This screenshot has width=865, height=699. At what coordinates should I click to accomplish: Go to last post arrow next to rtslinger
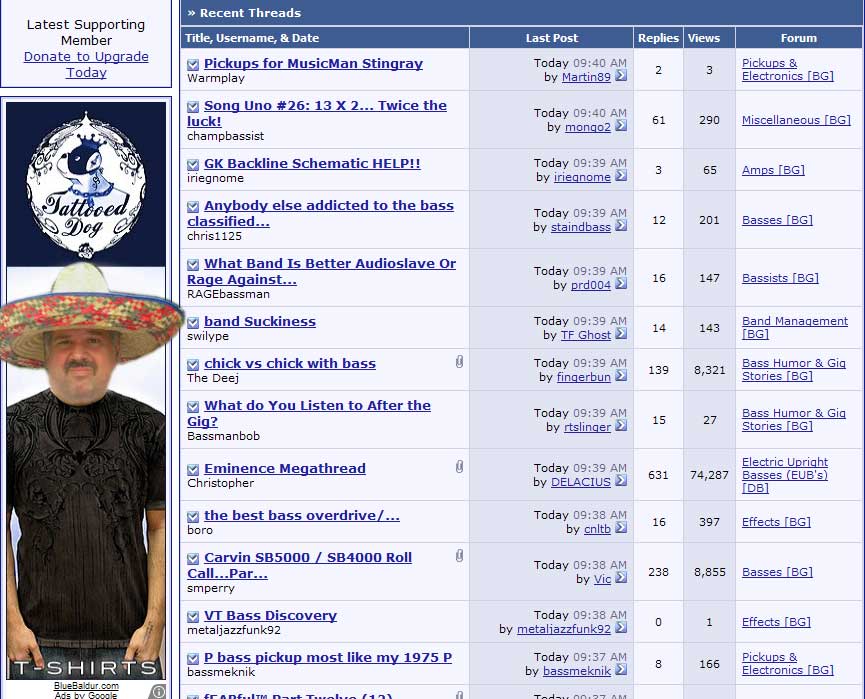click(621, 425)
